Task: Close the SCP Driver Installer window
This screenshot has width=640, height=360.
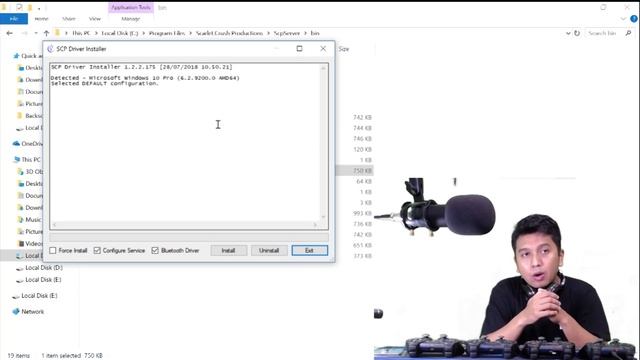Action: point(323,49)
